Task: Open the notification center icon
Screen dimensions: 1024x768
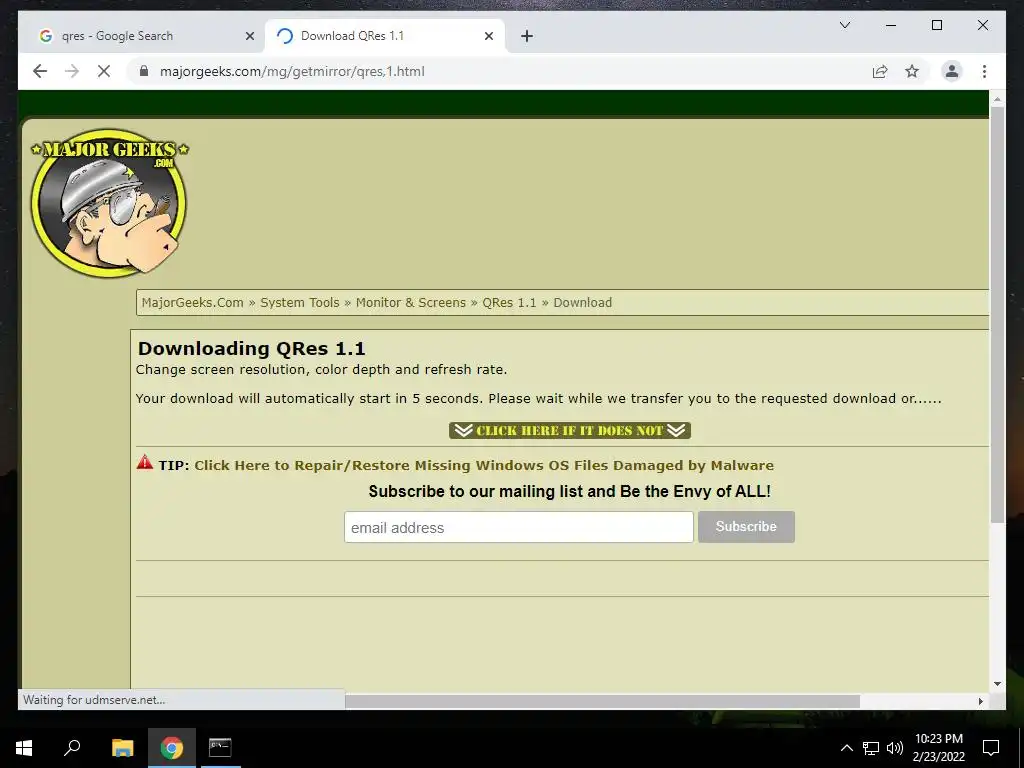Action: pyautogui.click(x=991, y=748)
